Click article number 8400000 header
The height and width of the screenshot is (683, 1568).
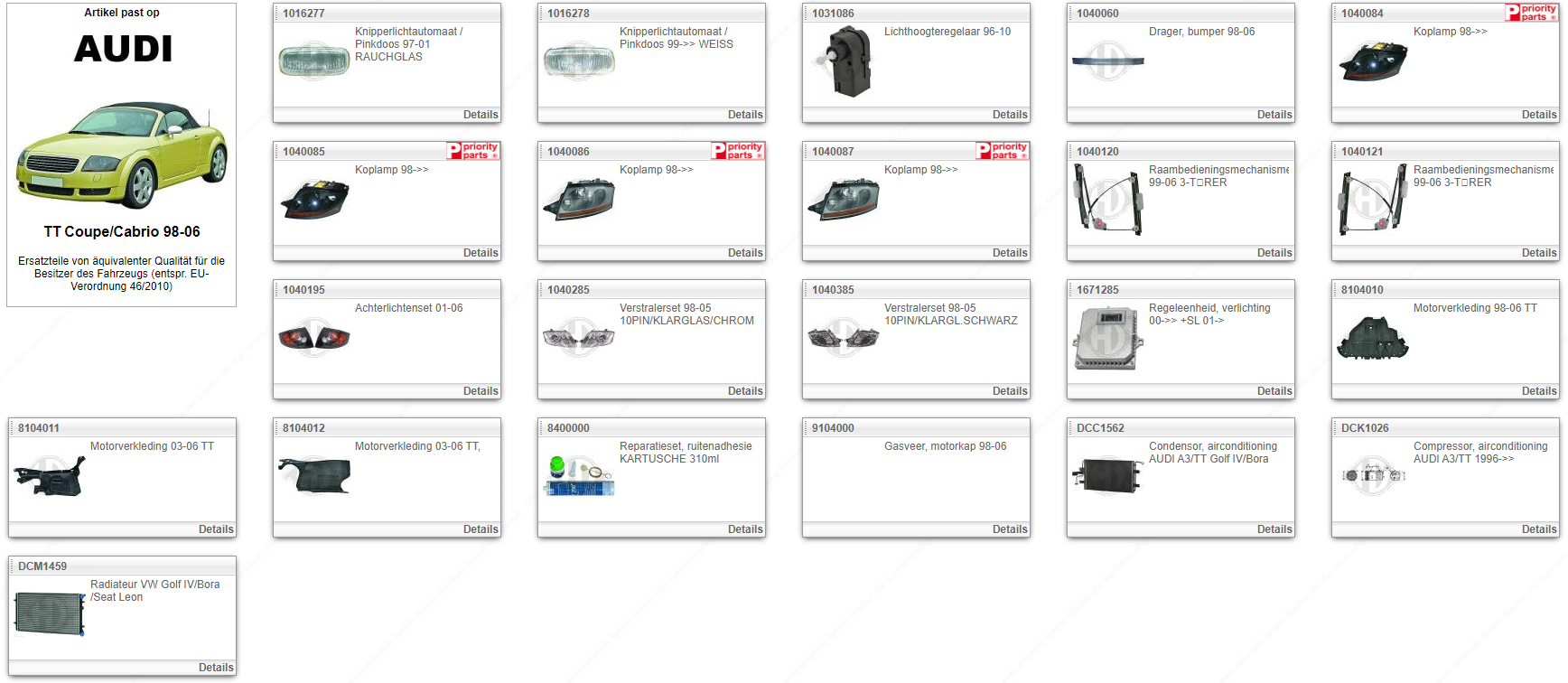(568, 428)
